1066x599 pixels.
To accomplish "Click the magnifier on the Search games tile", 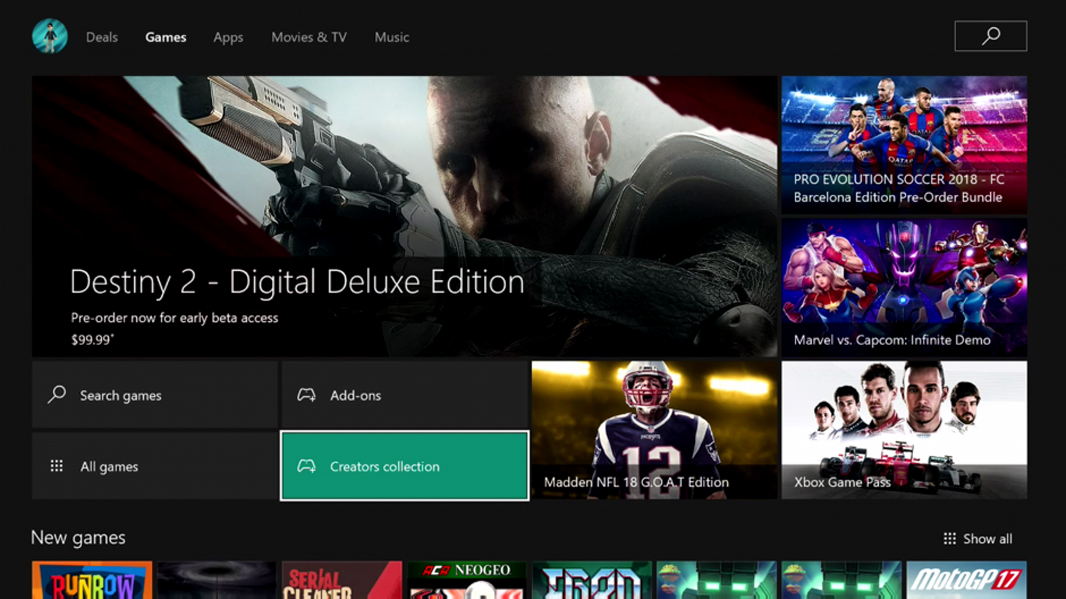I will pyautogui.click(x=56, y=394).
